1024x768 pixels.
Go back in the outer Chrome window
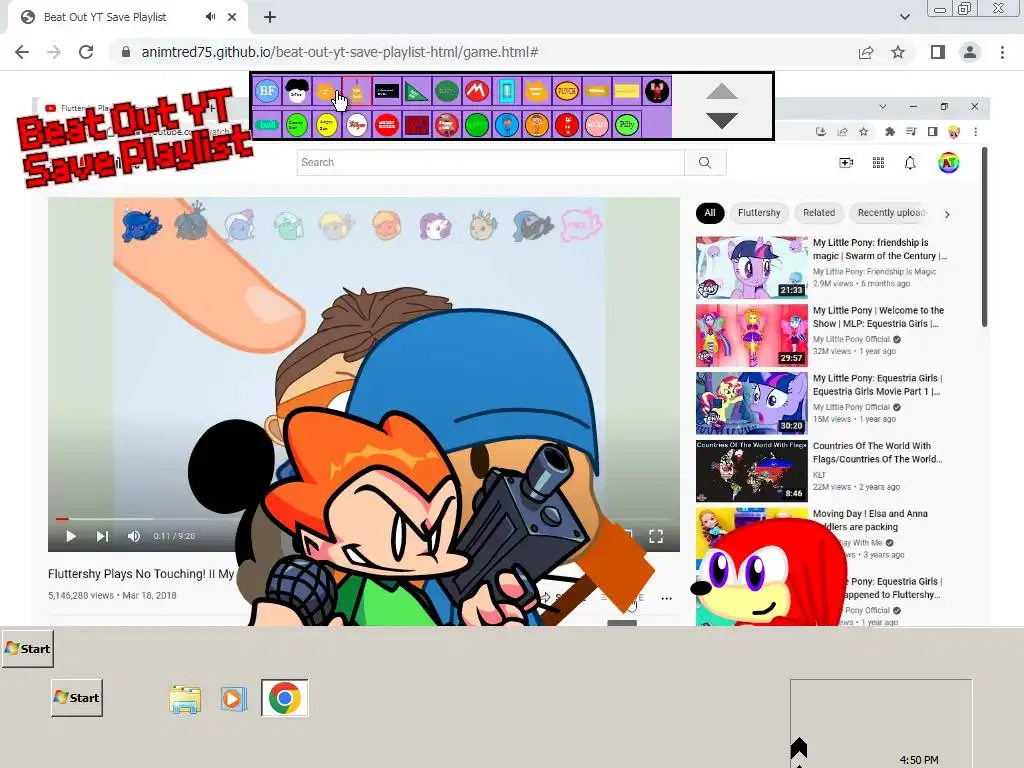(x=22, y=52)
